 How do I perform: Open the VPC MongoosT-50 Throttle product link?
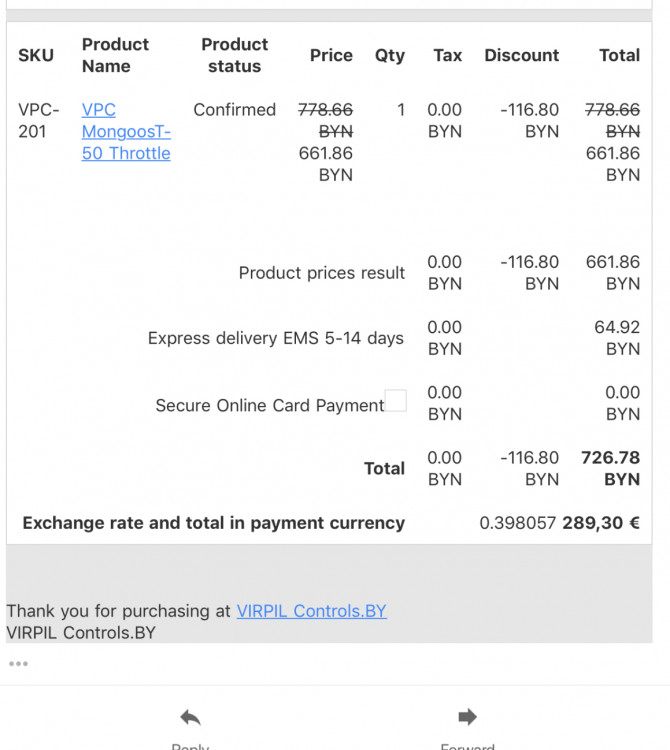[x=125, y=131]
